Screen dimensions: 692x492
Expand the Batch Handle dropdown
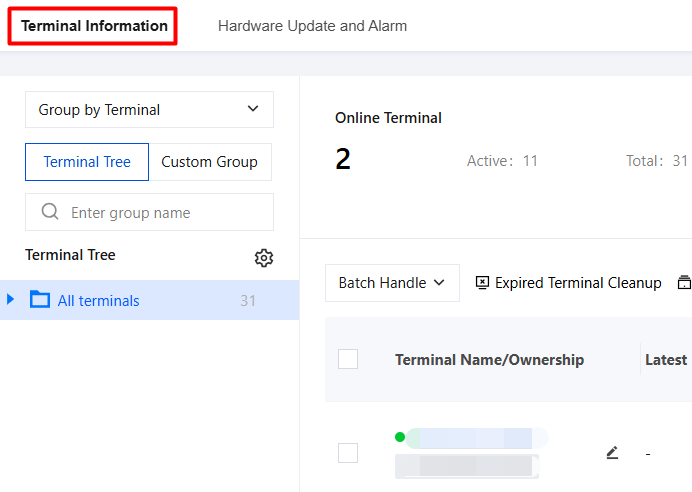[392, 283]
